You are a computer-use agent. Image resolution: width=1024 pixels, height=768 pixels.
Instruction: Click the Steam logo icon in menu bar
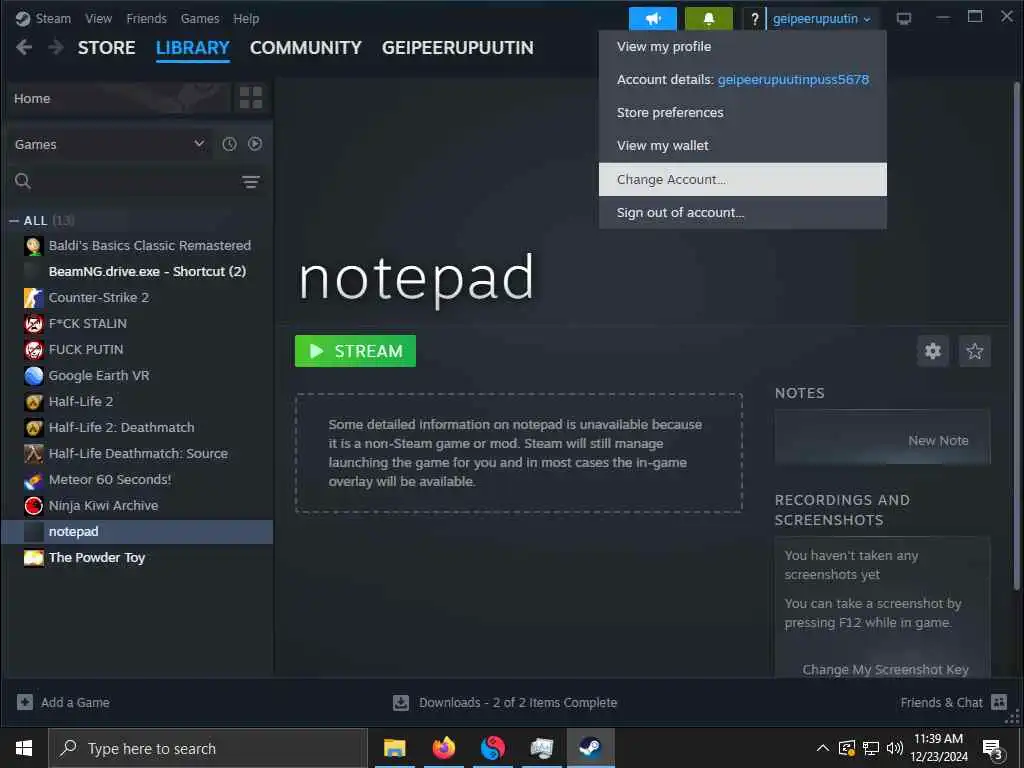click(23, 18)
